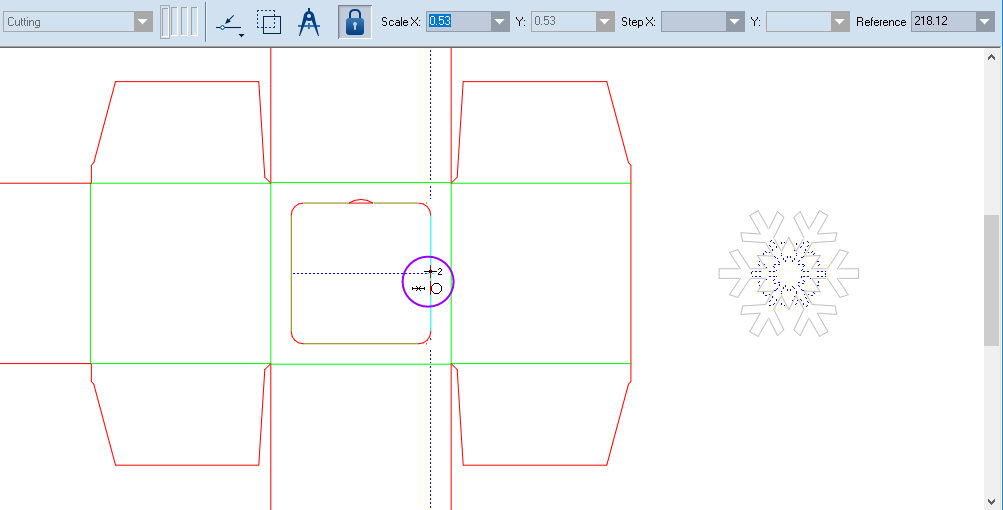
Task: Expand the Scale Y dropdown arrow
Action: pyautogui.click(x=604, y=22)
